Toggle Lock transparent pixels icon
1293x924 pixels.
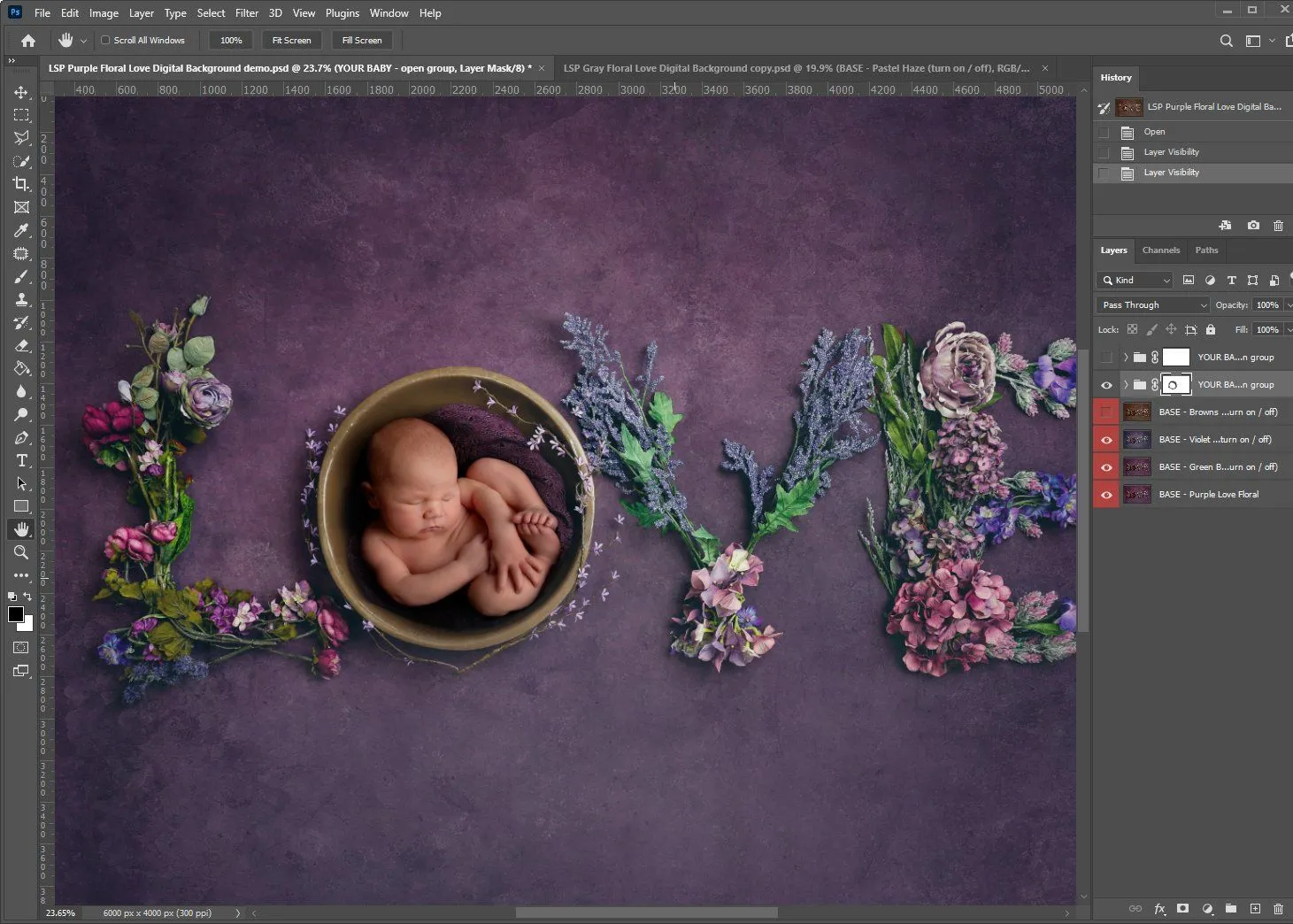pos(1132,329)
